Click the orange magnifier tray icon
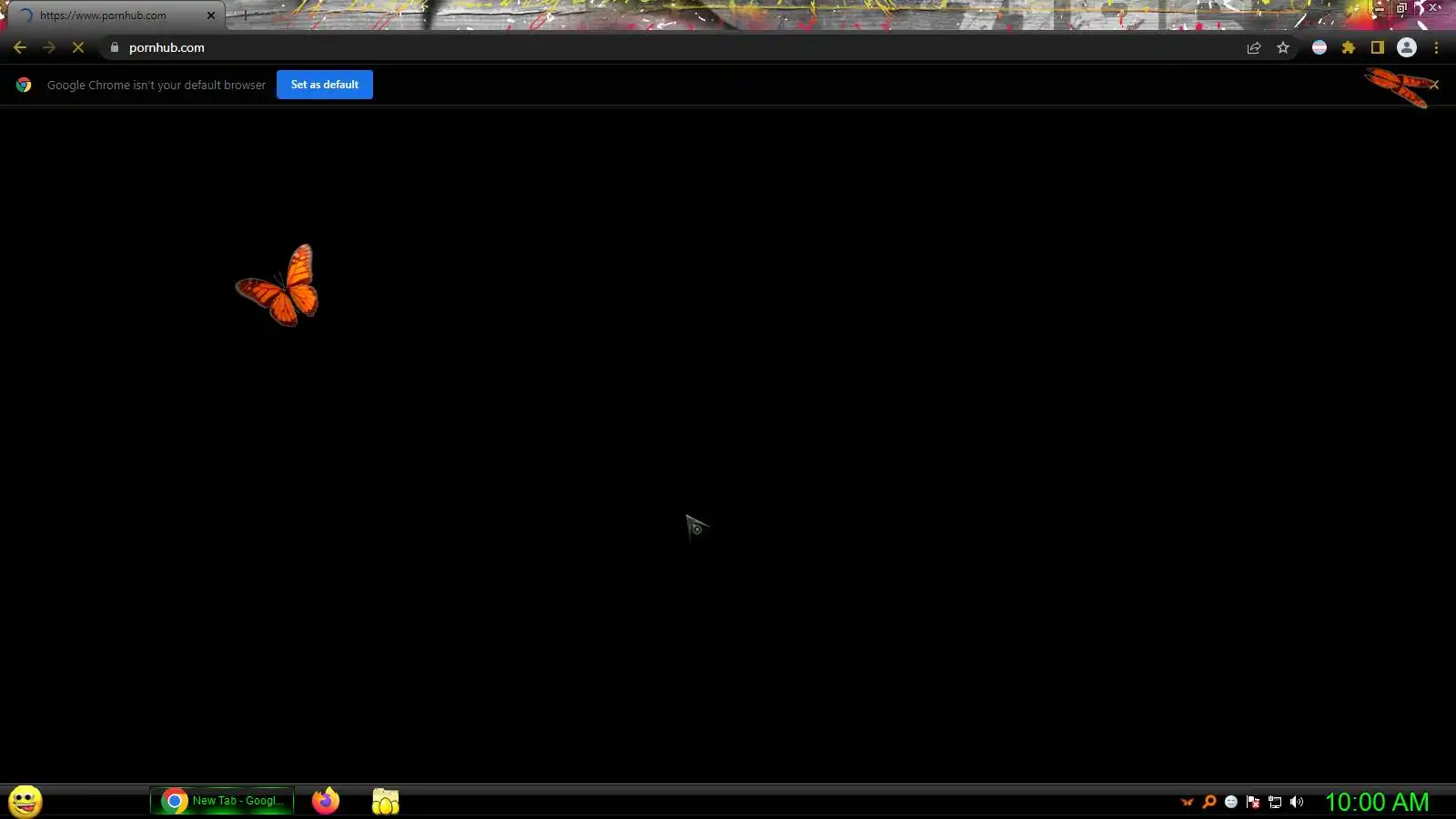Viewport: 1456px width, 819px height. (1209, 802)
